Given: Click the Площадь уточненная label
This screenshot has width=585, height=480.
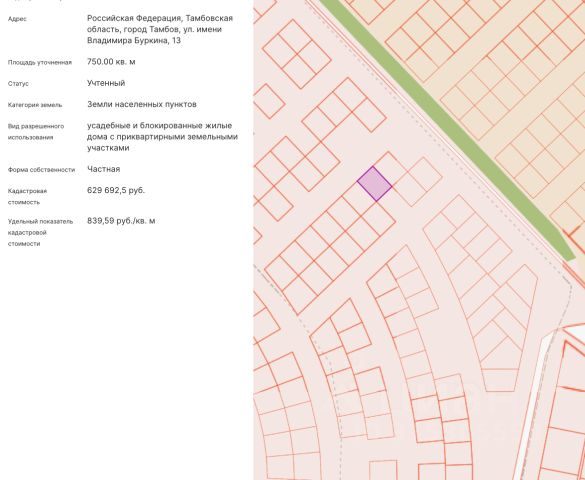Looking at the screenshot, I should point(40,62).
